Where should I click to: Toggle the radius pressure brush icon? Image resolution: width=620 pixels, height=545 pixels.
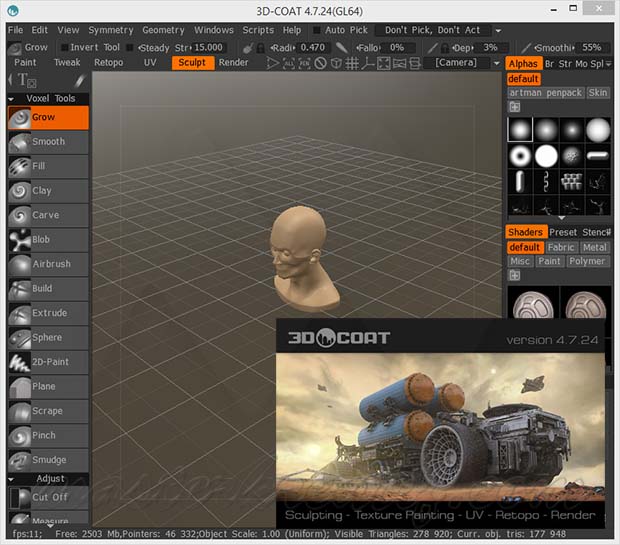point(248,48)
